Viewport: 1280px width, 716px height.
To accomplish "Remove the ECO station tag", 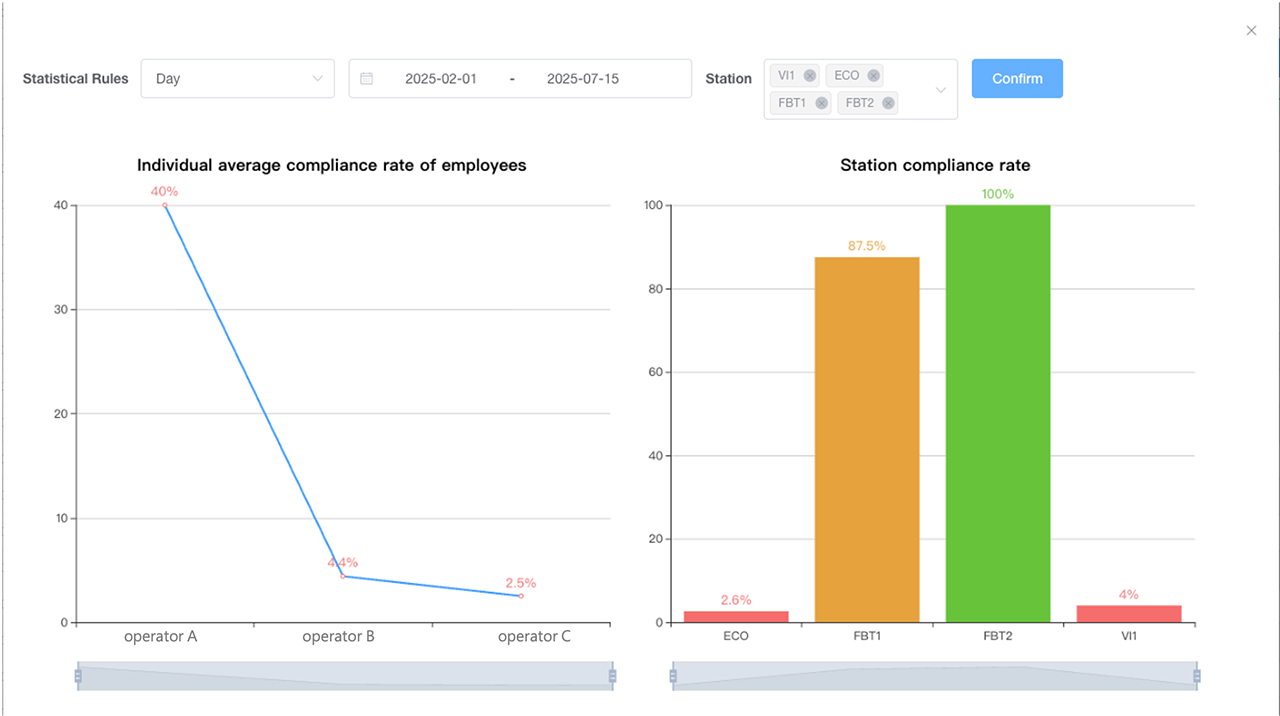I will click(874, 76).
